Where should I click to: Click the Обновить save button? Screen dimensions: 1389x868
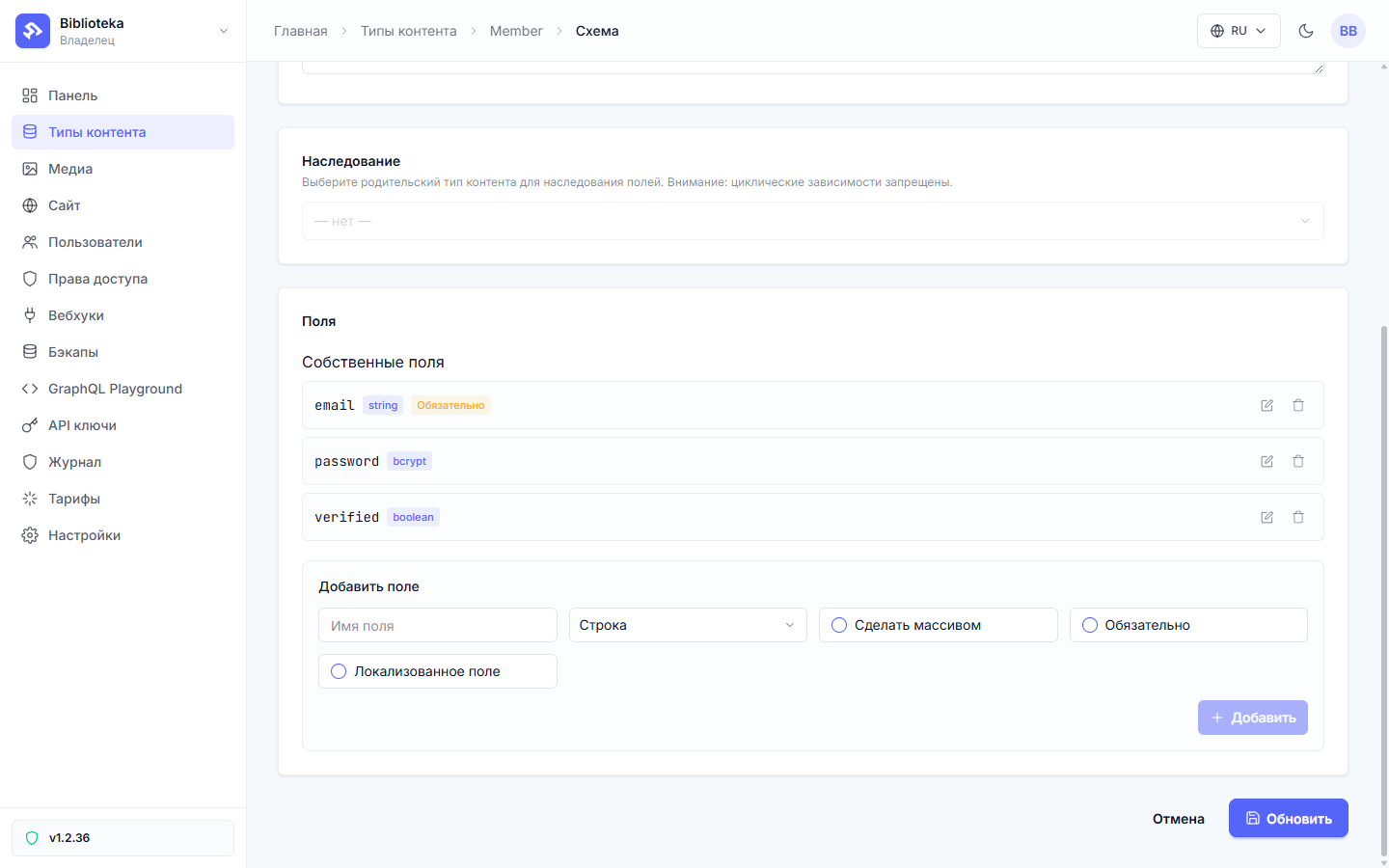[1288, 818]
